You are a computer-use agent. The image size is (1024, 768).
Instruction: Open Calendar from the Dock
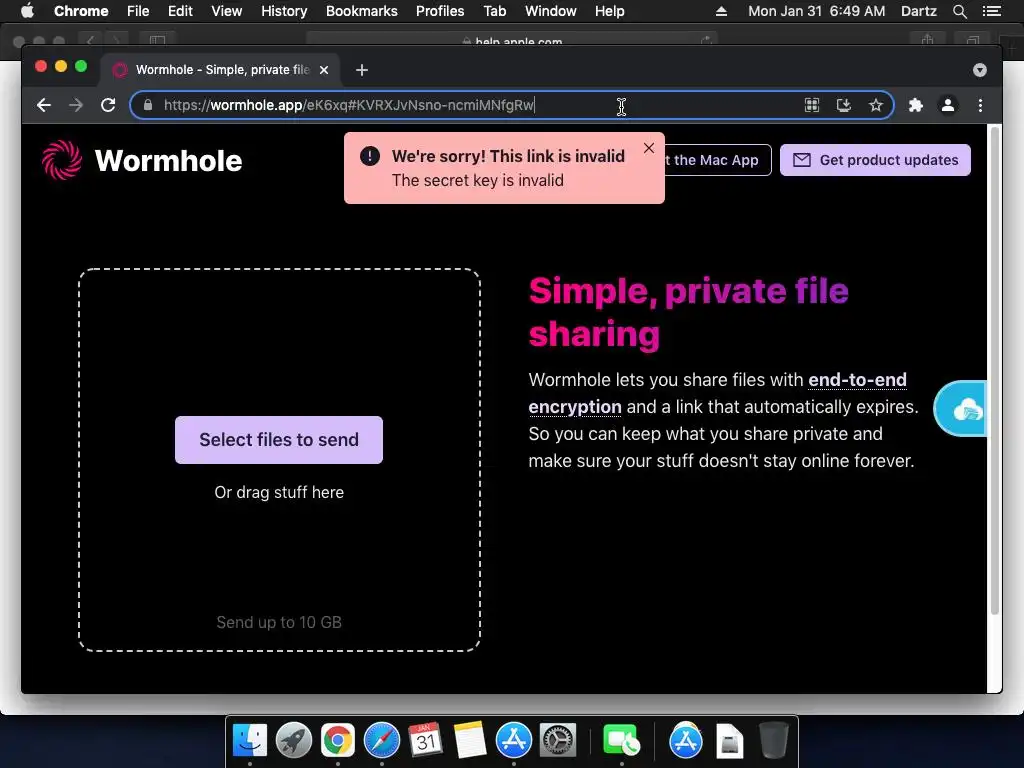[426, 741]
